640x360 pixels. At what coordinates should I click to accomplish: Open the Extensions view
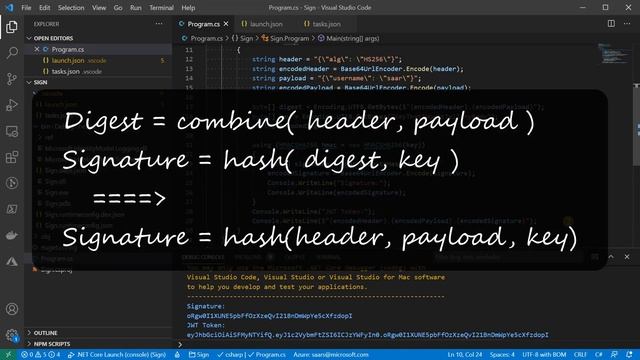[12, 157]
